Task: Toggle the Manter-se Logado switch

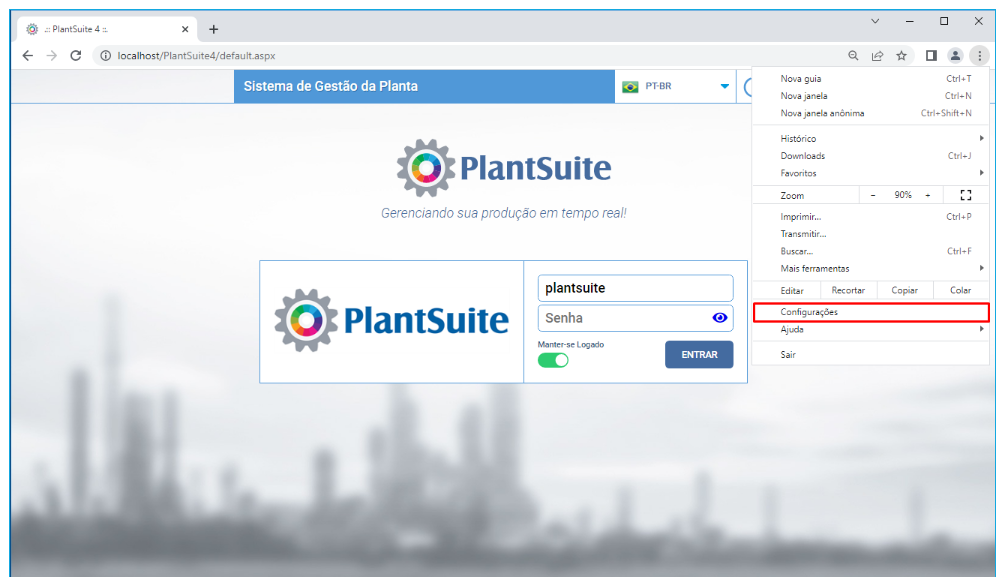Action: click(553, 360)
